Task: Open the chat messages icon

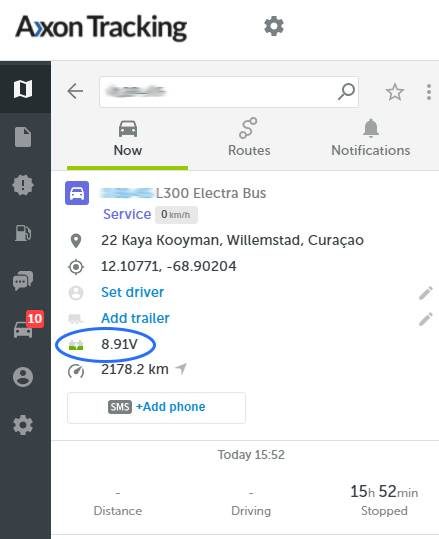Action: 23,280
